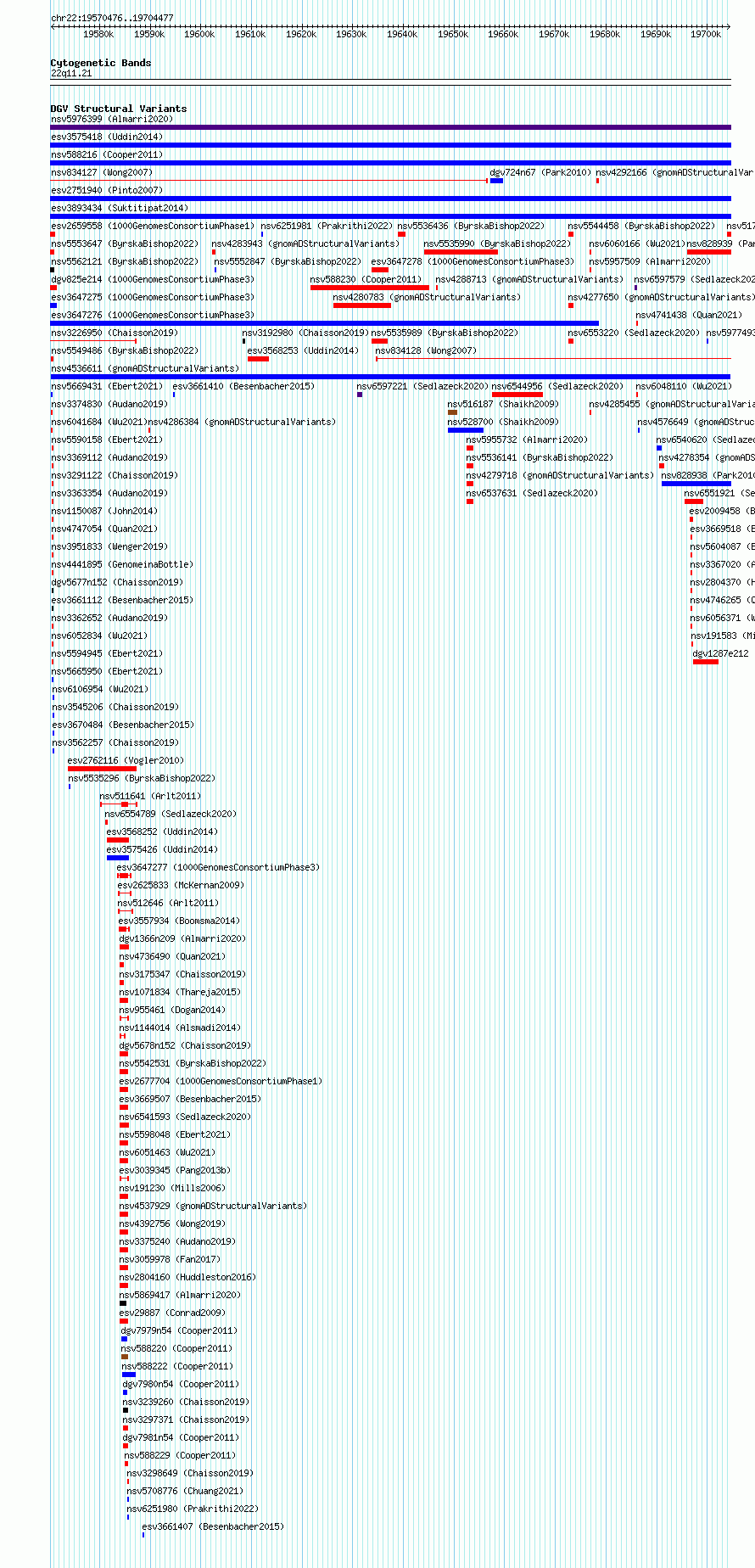Open nsv6554789 (Sedlazeck2020) entry

[171, 814]
